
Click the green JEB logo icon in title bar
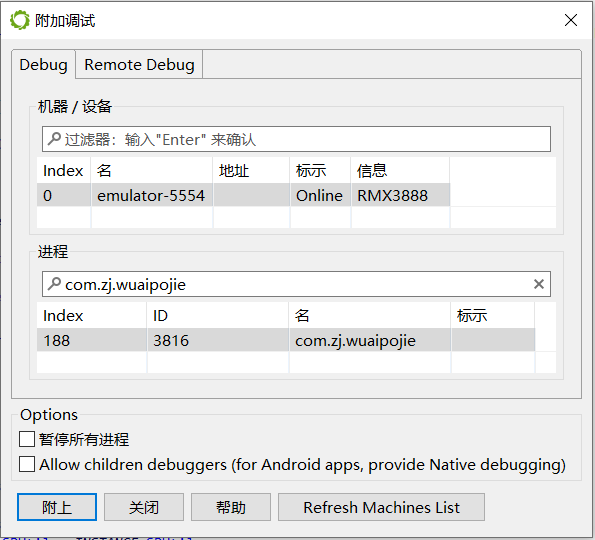tap(20, 20)
